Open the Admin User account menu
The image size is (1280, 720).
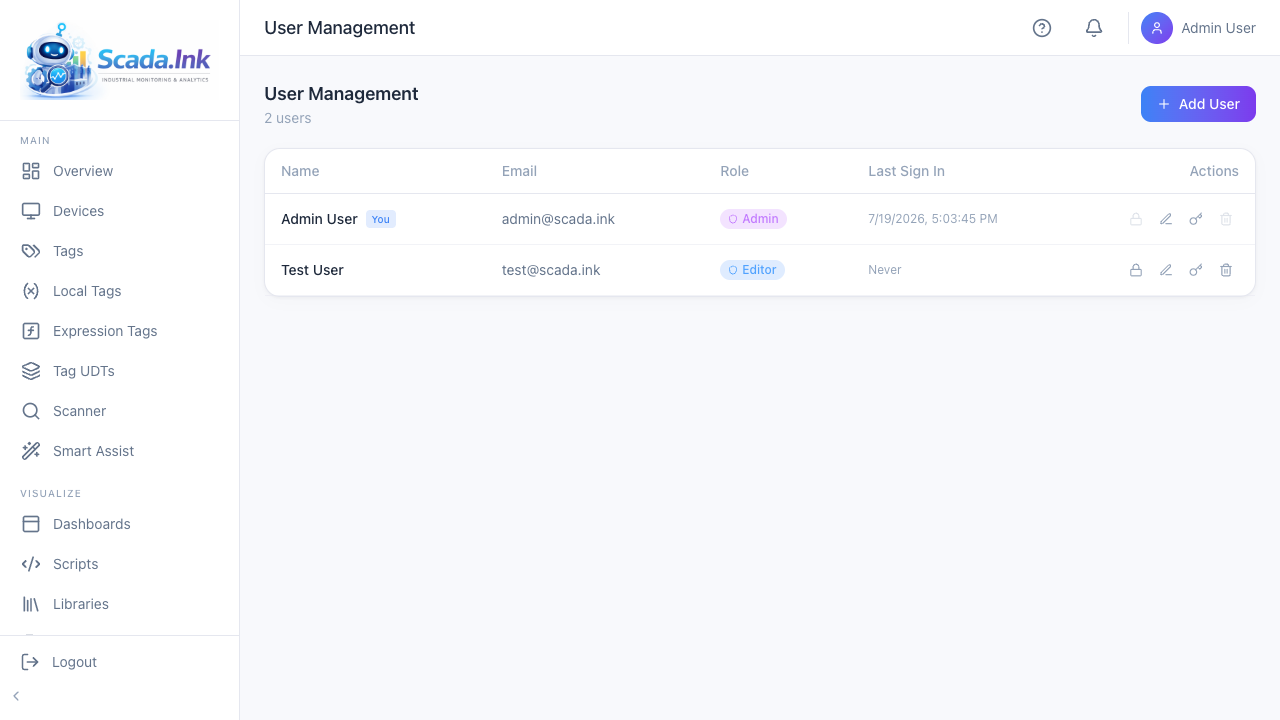[1198, 28]
